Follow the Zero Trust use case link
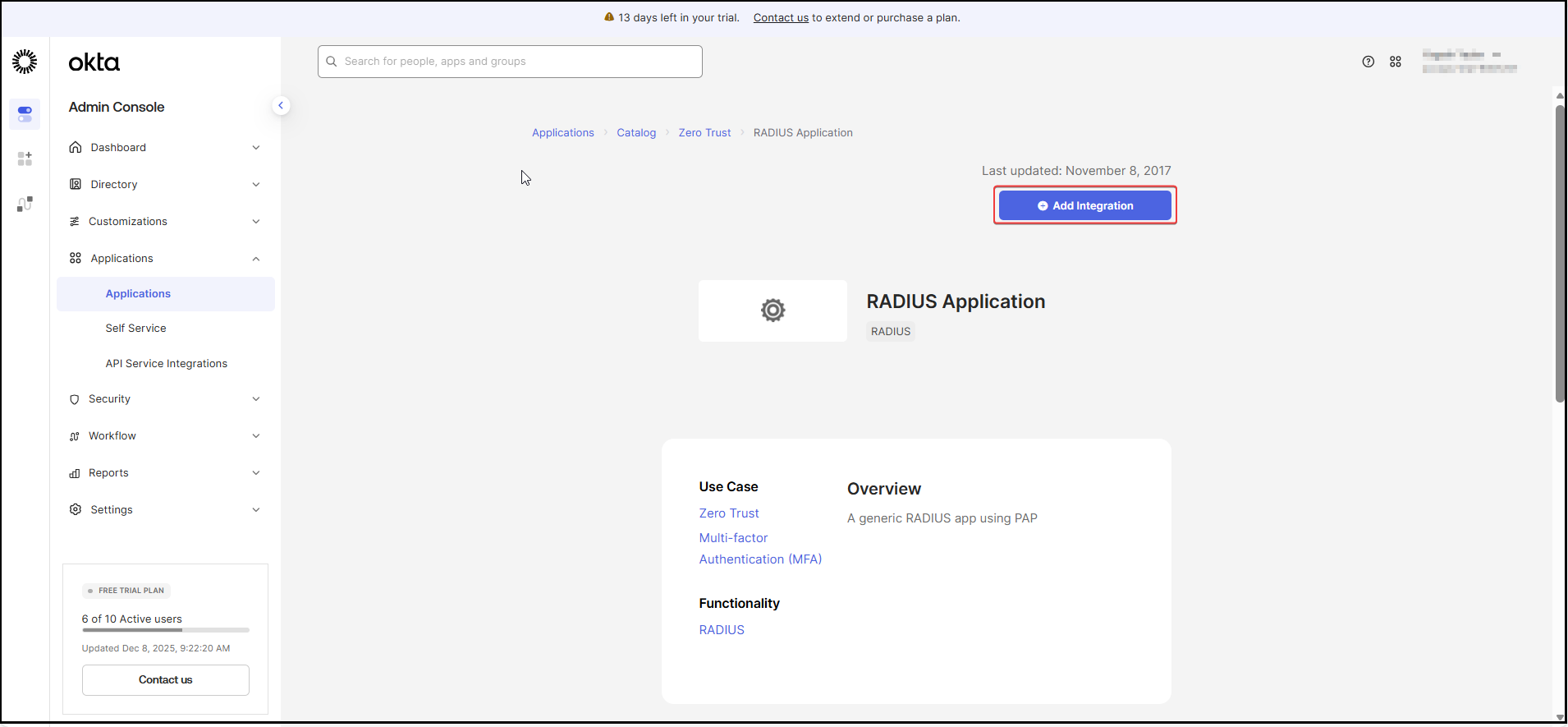The image size is (1568, 727). pyautogui.click(x=728, y=513)
